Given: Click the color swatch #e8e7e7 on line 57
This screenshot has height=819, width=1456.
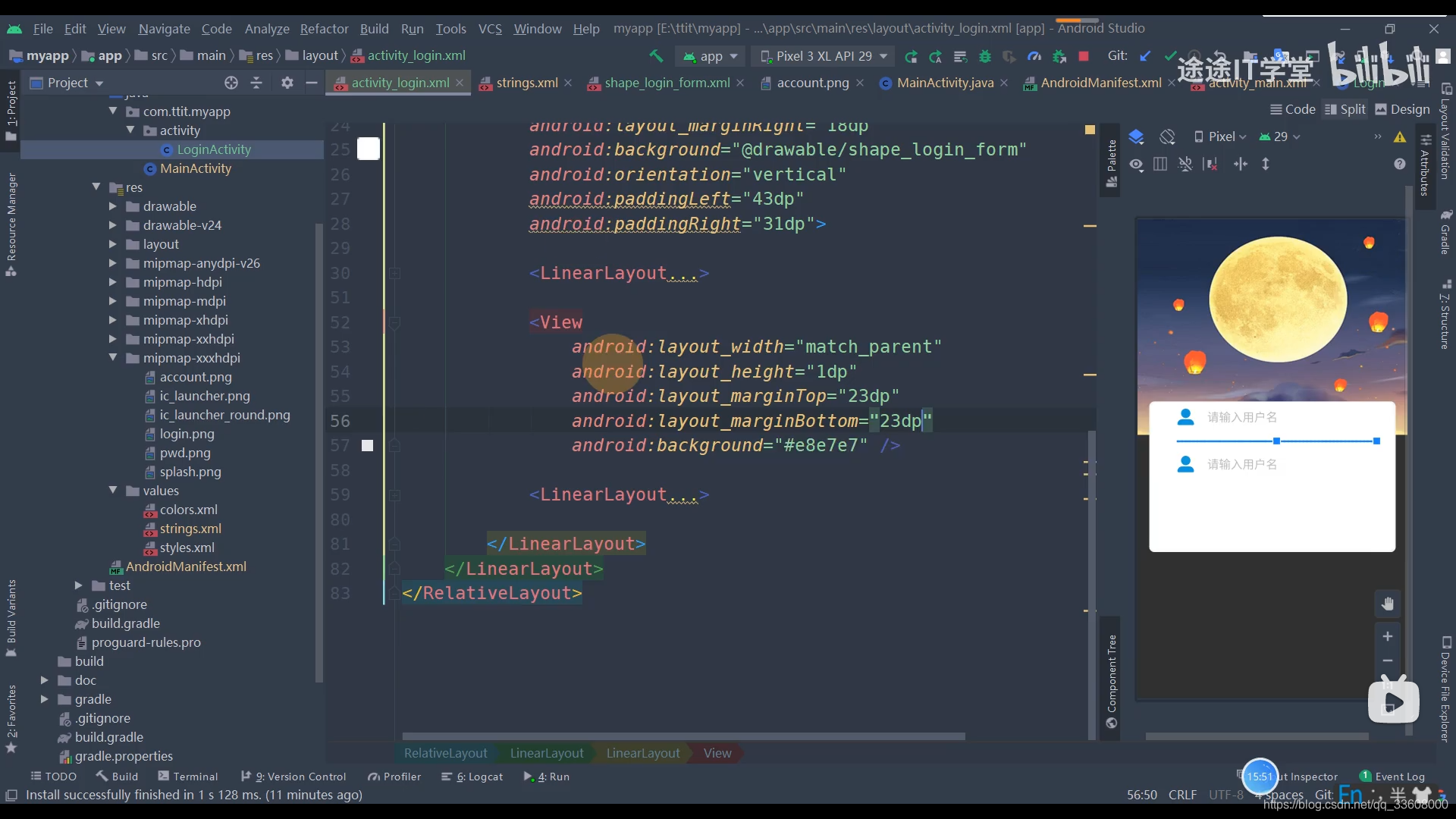Looking at the screenshot, I should click(367, 445).
